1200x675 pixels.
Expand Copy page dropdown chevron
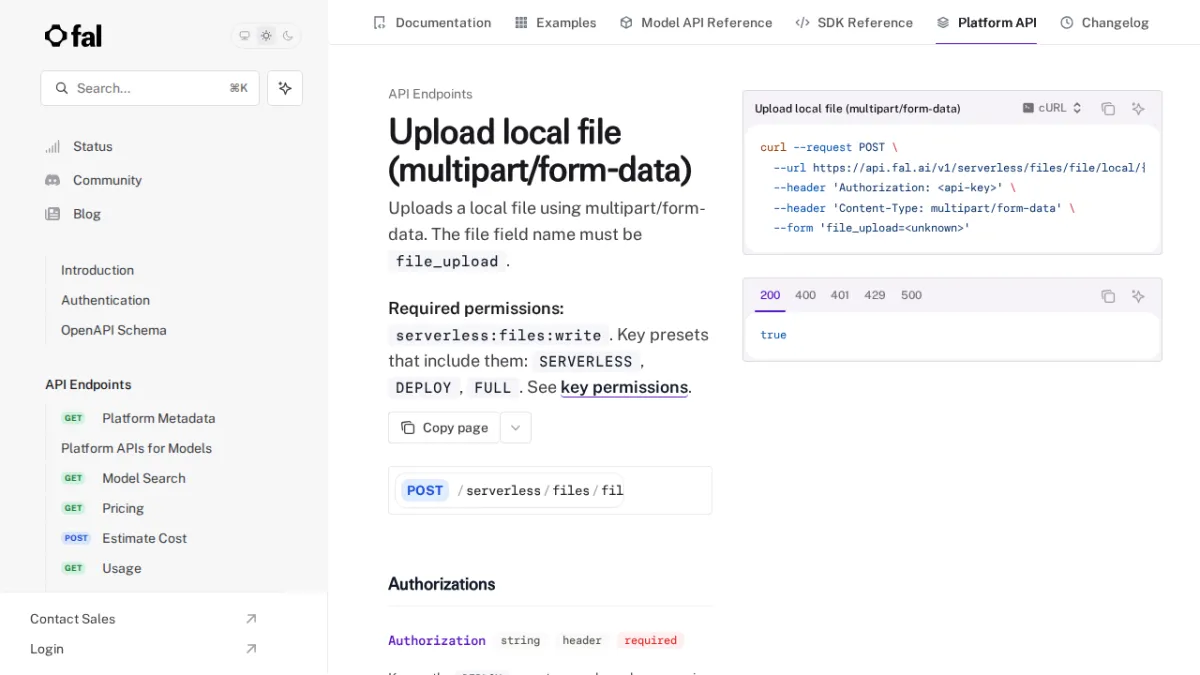click(x=516, y=427)
